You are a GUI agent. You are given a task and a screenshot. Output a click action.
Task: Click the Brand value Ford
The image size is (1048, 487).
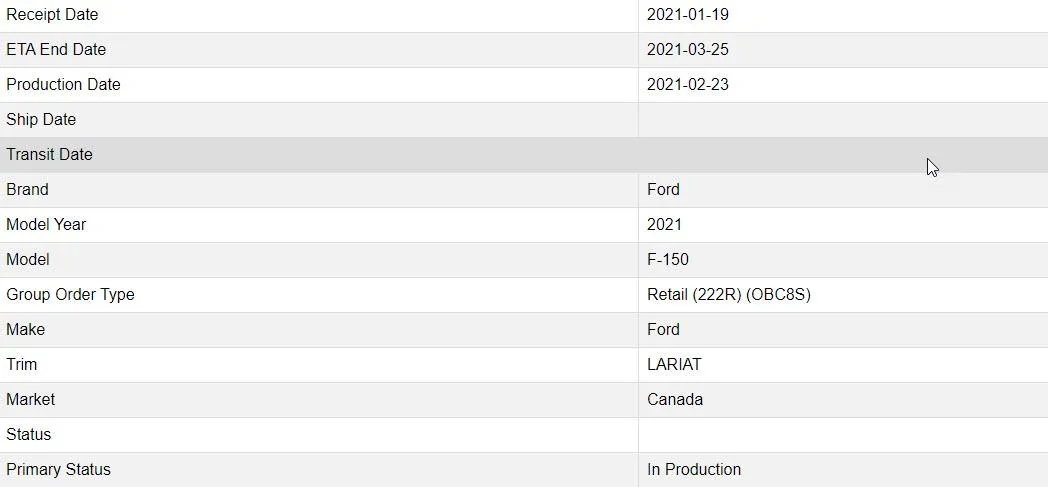(663, 190)
